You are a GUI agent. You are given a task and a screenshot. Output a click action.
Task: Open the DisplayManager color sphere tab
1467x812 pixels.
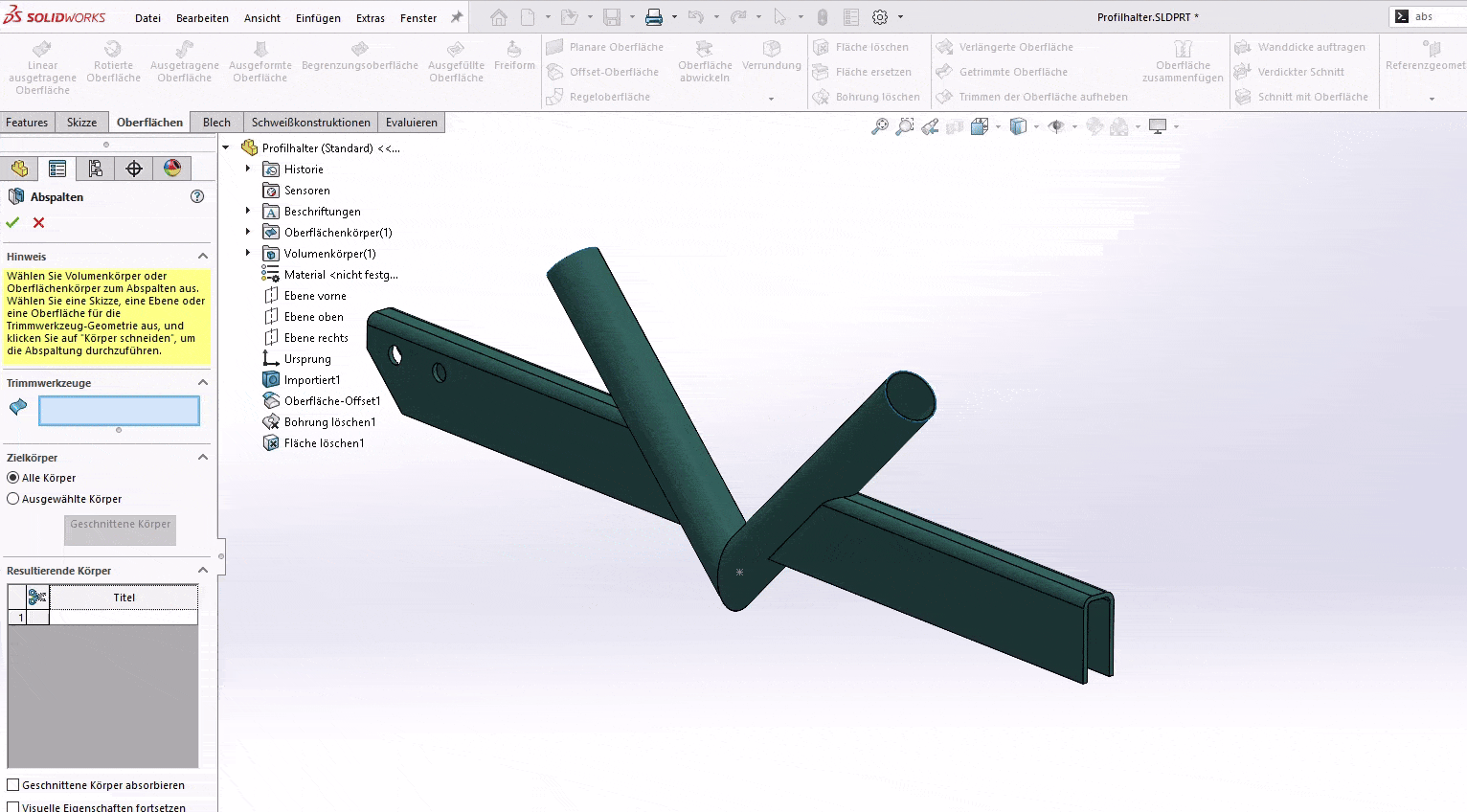[172, 169]
